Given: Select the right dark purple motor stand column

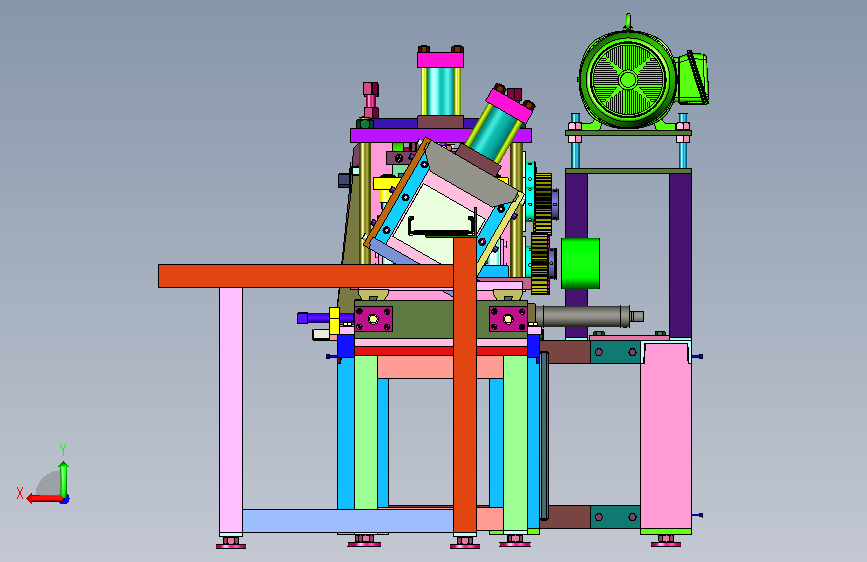Looking at the screenshot, I should 680,255.
